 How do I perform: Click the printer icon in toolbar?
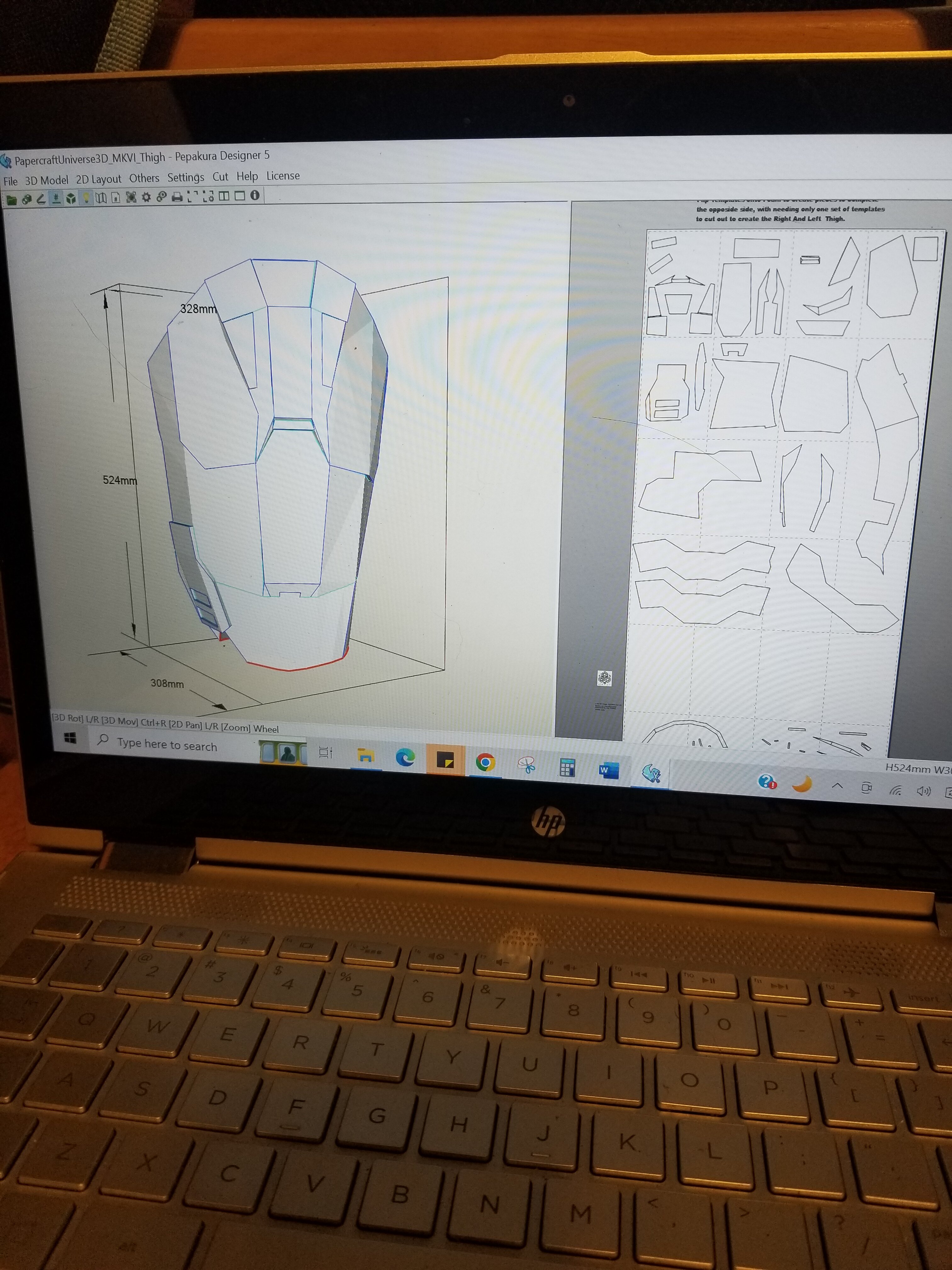[x=177, y=197]
